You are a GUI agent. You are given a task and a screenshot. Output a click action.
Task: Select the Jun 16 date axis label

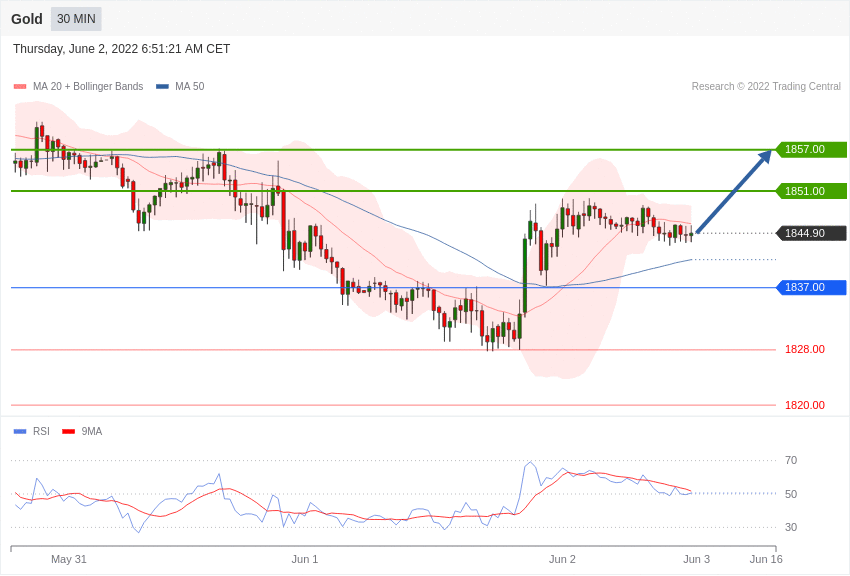pos(766,559)
